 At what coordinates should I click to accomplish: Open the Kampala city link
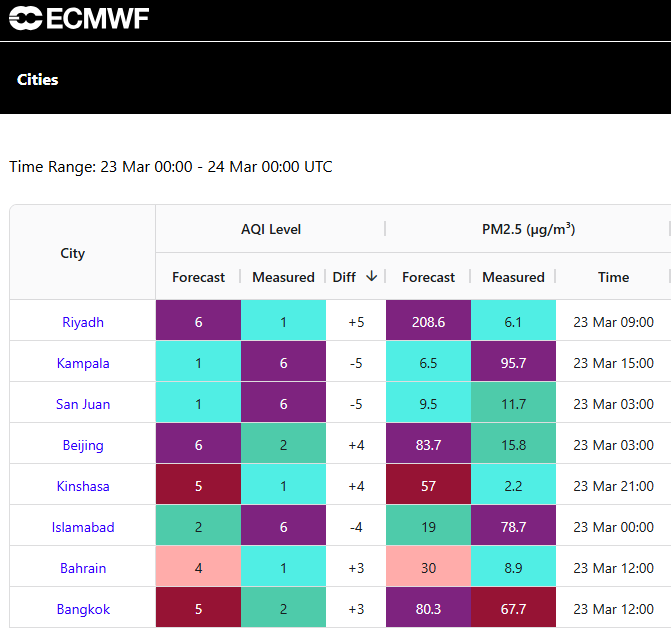(x=83, y=363)
